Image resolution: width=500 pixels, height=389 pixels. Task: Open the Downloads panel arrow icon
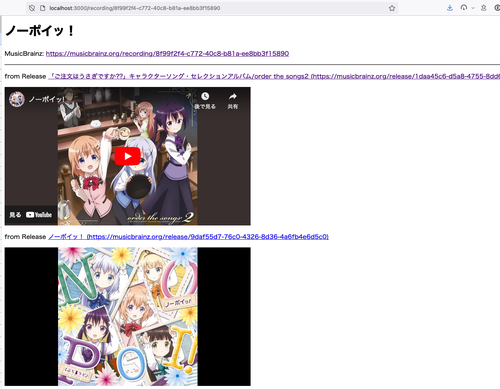click(450, 8)
